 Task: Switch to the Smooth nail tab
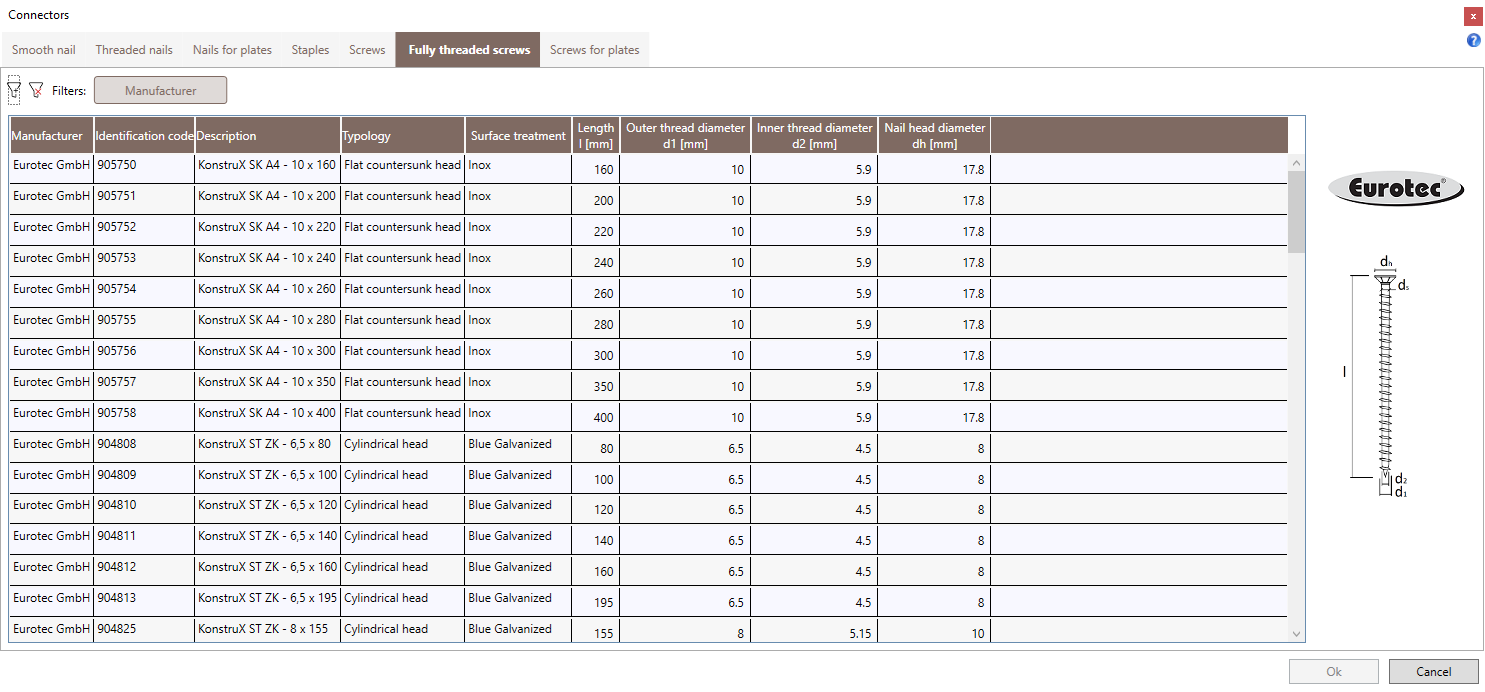click(x=44, y=50)
